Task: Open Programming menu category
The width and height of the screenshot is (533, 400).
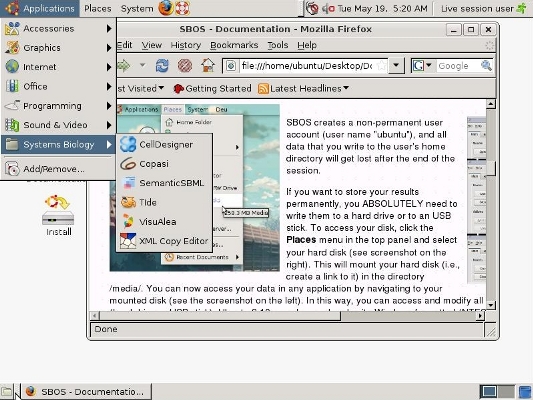Action: point(58,106)
